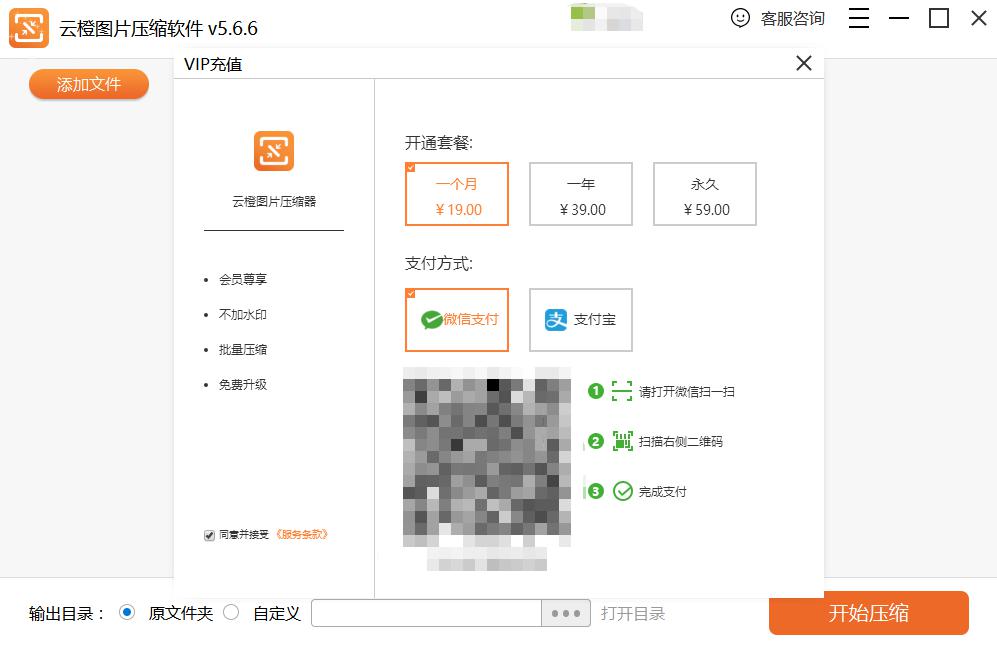997x646 pixels.
Task: Click the 免费升级 benefit text
Action: pyautogui.click(x=243, y=385)
